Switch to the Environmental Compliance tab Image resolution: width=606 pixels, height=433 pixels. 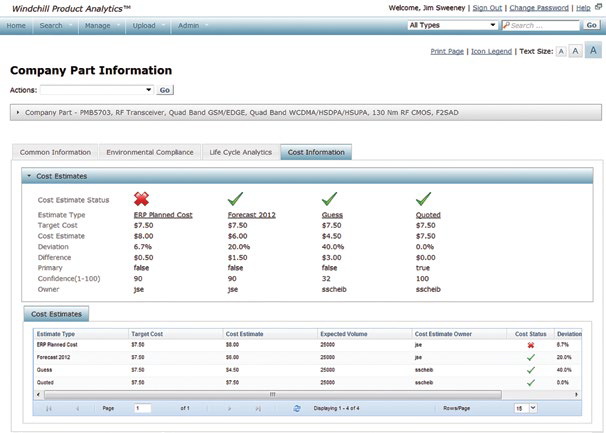[150, 152]
